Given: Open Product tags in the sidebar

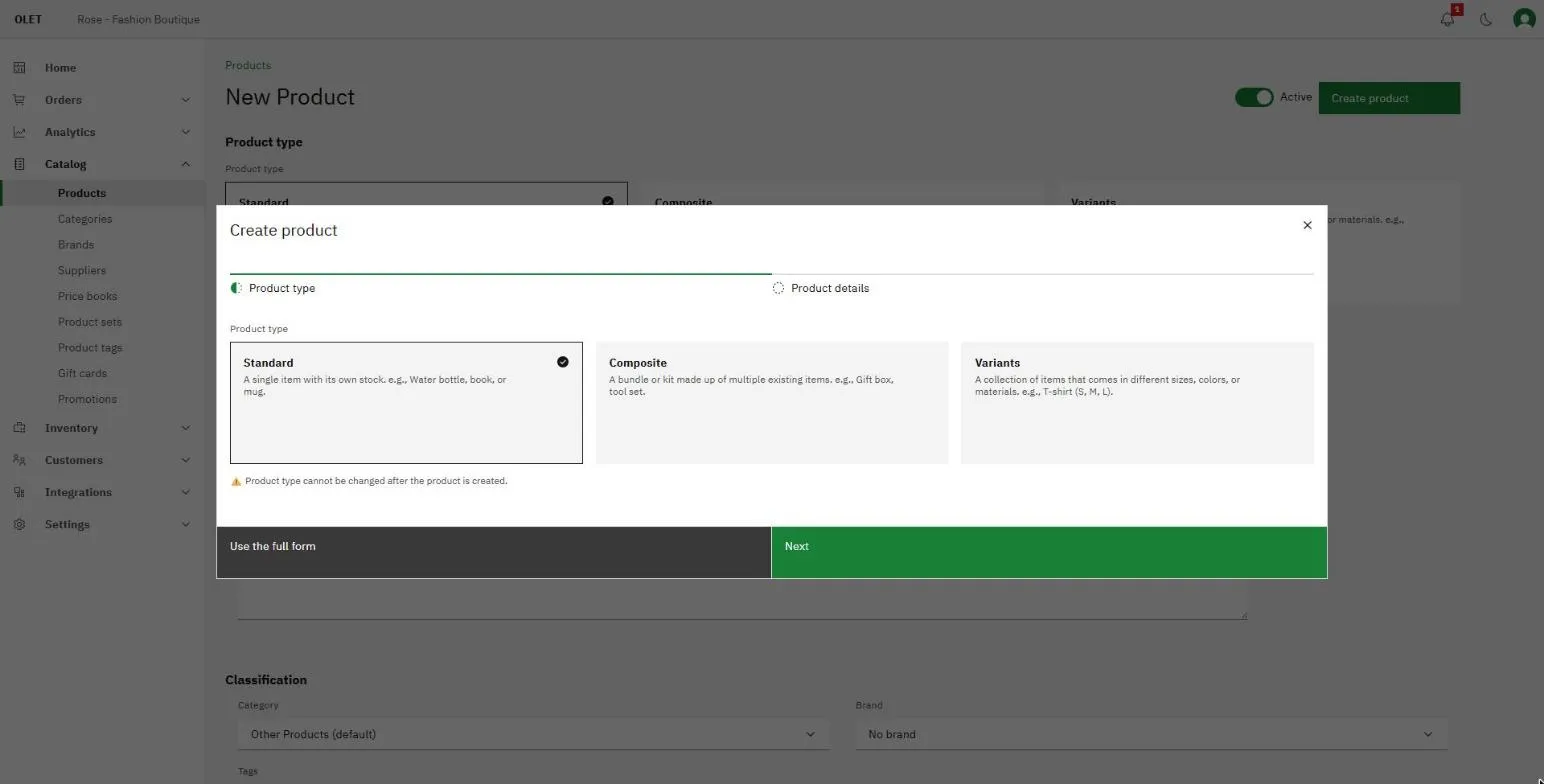Looking at the screenshot, I should pos(90,348).
